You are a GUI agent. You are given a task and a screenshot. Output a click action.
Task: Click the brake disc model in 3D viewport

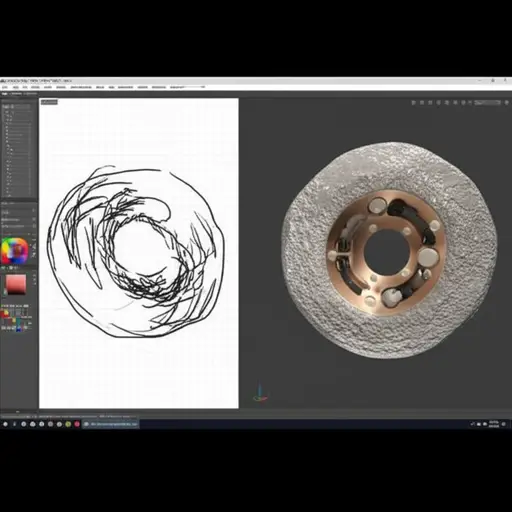click(x=389, y=250)
